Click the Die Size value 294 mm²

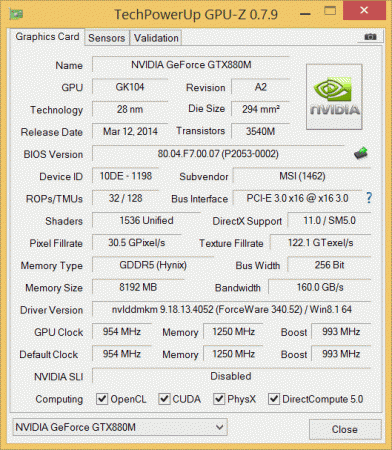pyautogui.click(x=260, y=109)
